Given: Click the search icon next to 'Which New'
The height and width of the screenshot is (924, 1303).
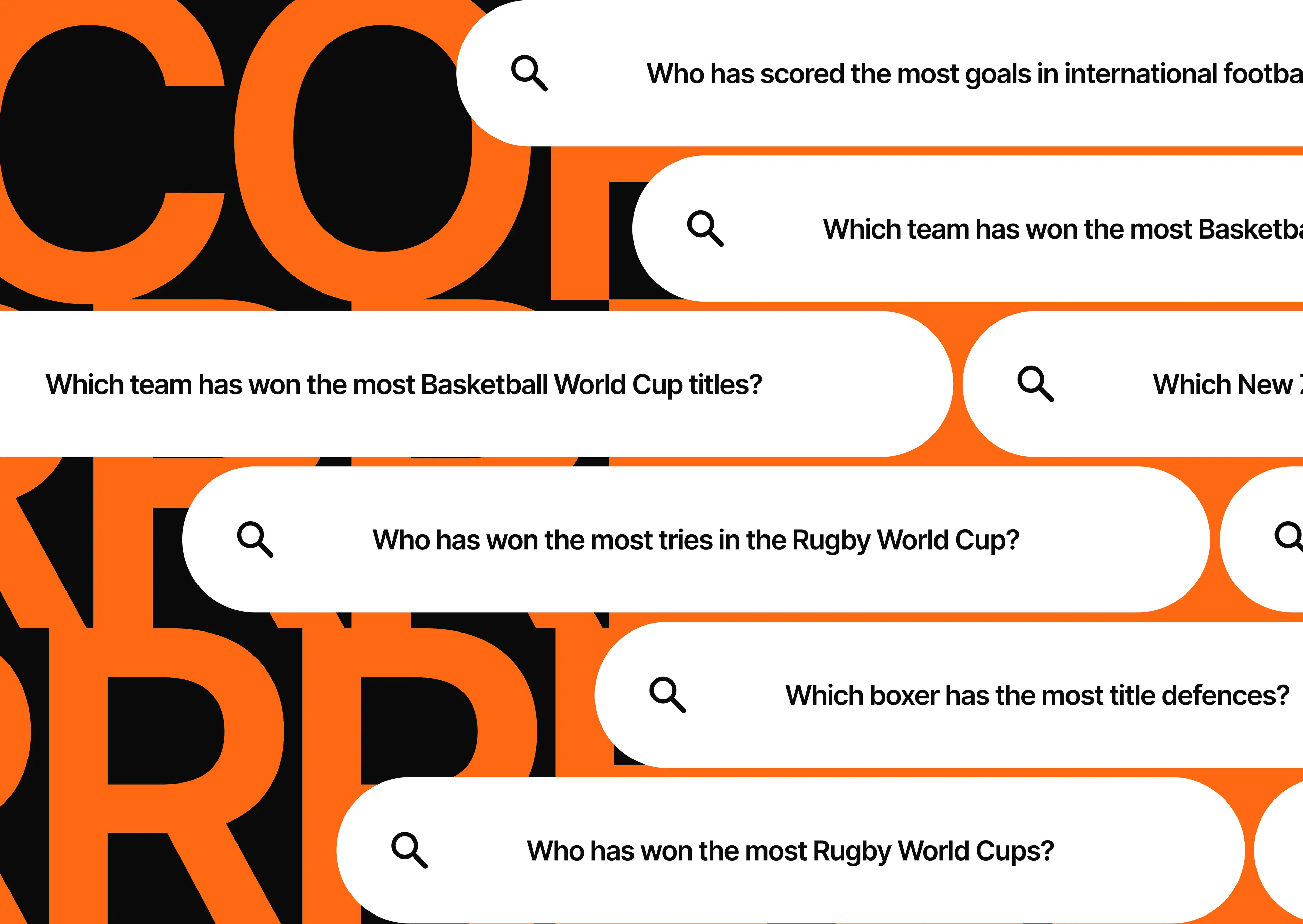Looking at the screenshot, I should coord(1036,384).
